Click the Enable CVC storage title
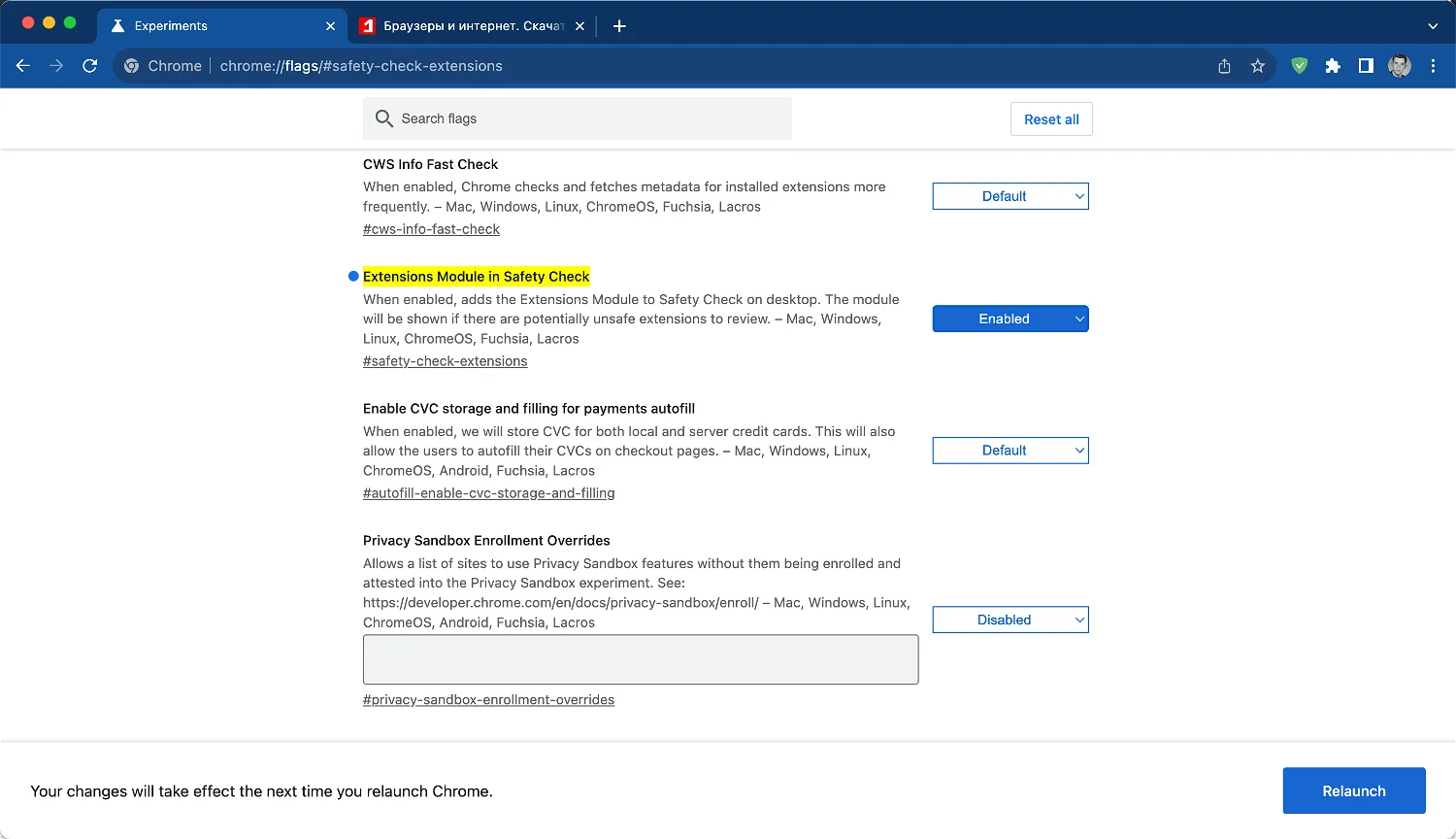 (x=529, y=409)
